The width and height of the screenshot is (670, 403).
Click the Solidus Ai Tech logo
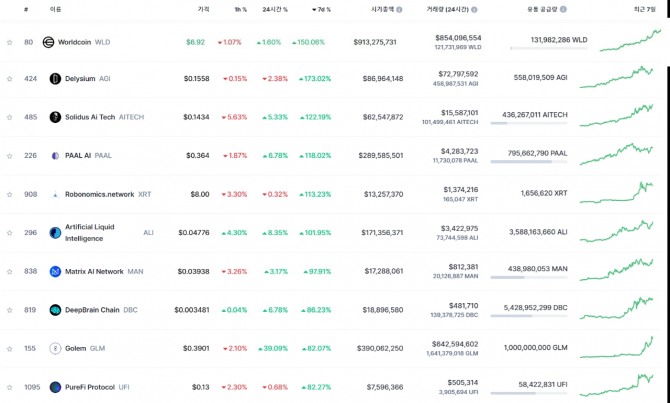point(55,117)
